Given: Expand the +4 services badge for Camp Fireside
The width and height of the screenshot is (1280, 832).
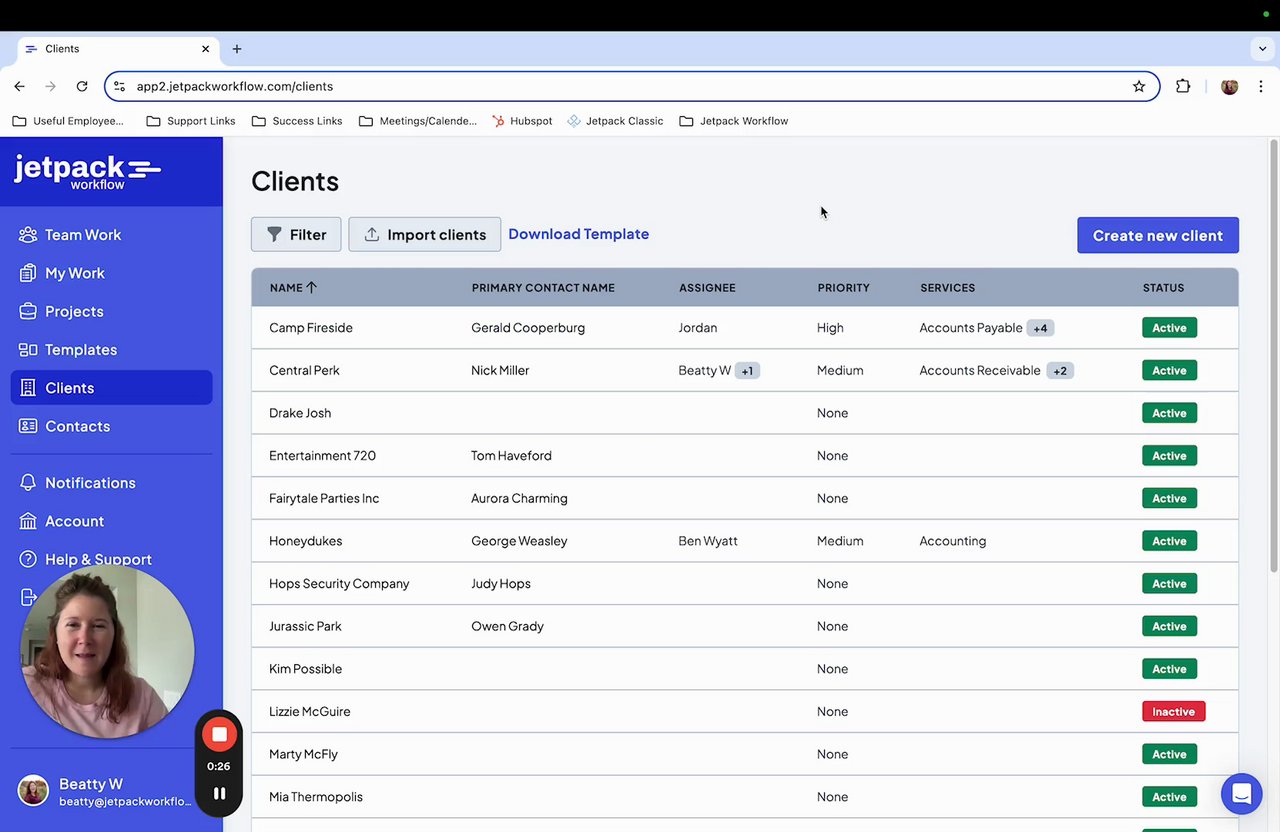Looking at the screenshot, I should click(x=1040, y=328).
